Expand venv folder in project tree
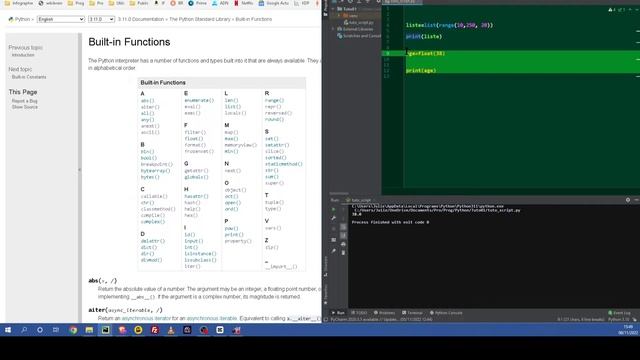Image resolution: width=640 pixels, height=360 pixels. [x=339, y=16]
